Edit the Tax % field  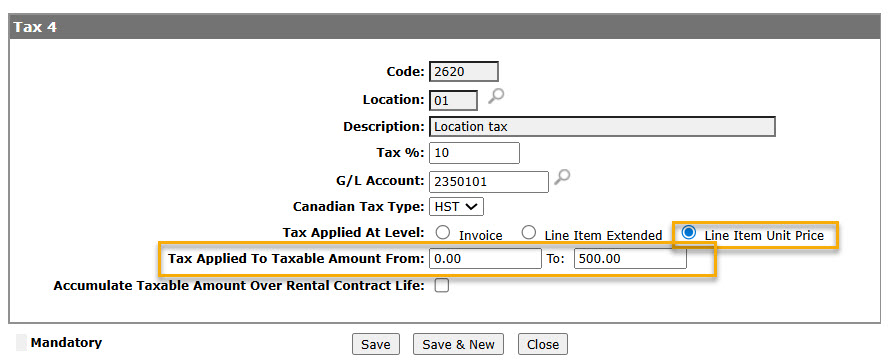click(x=474, y=153)
